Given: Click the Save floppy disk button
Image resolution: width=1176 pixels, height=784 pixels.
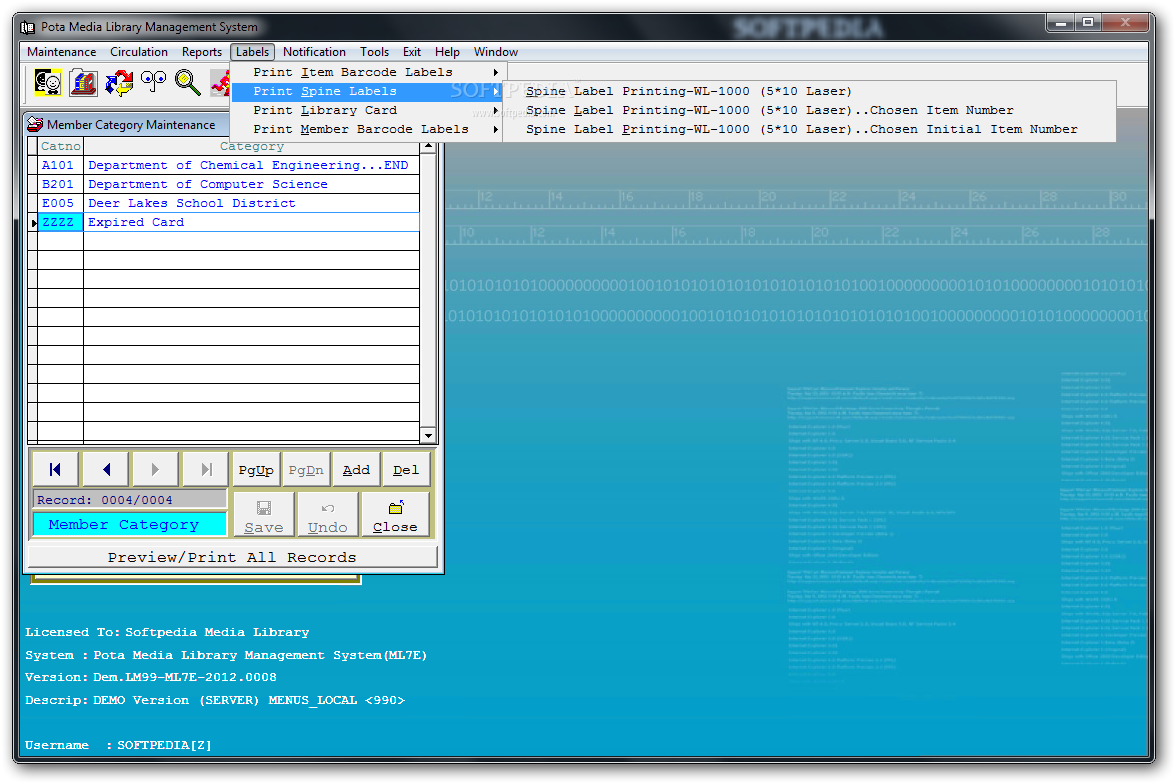Looking at the screenshot, I should pyautogui.click(x=264, y=515).
